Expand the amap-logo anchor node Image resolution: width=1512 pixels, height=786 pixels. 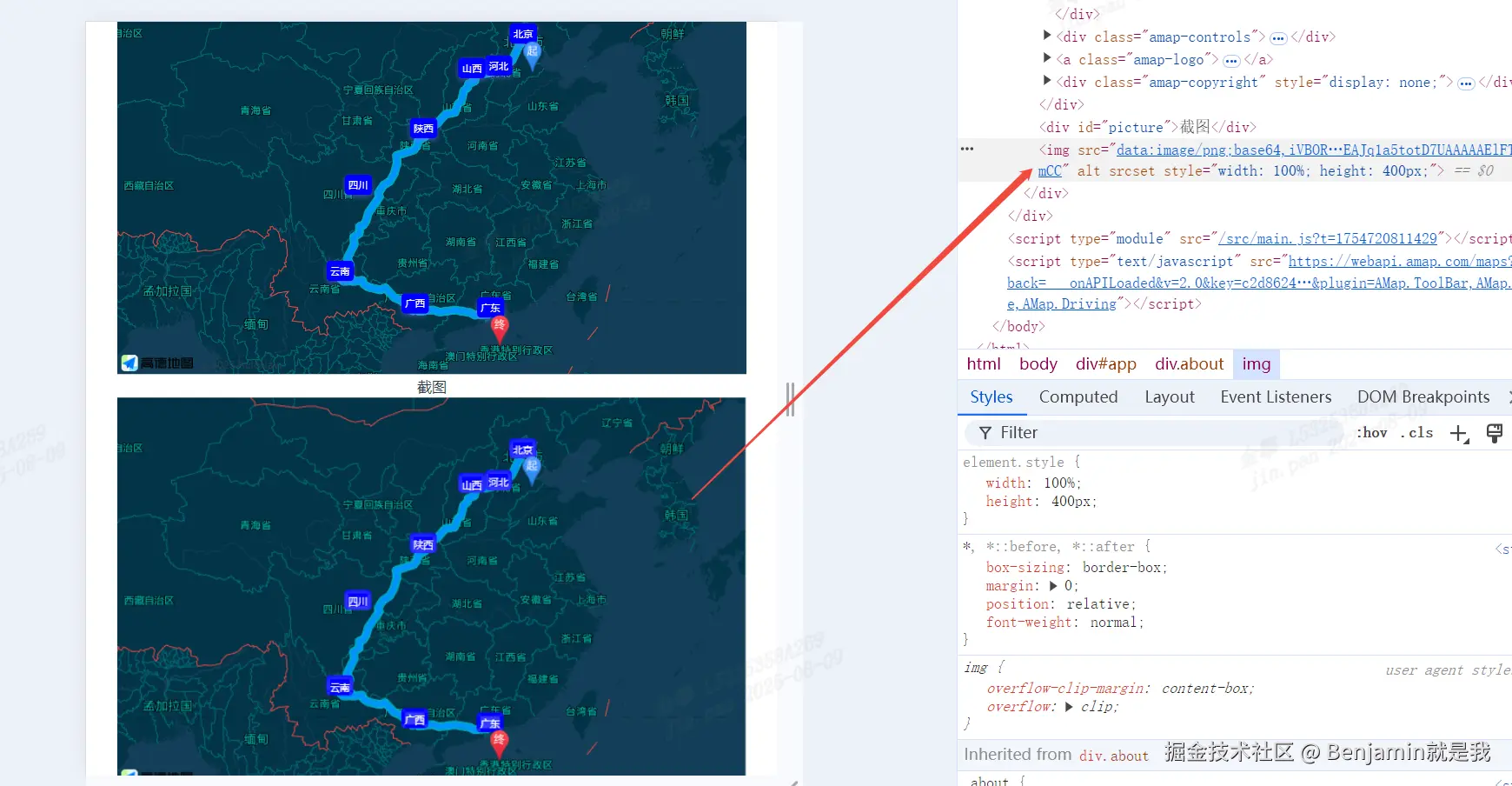(1047, 58)
